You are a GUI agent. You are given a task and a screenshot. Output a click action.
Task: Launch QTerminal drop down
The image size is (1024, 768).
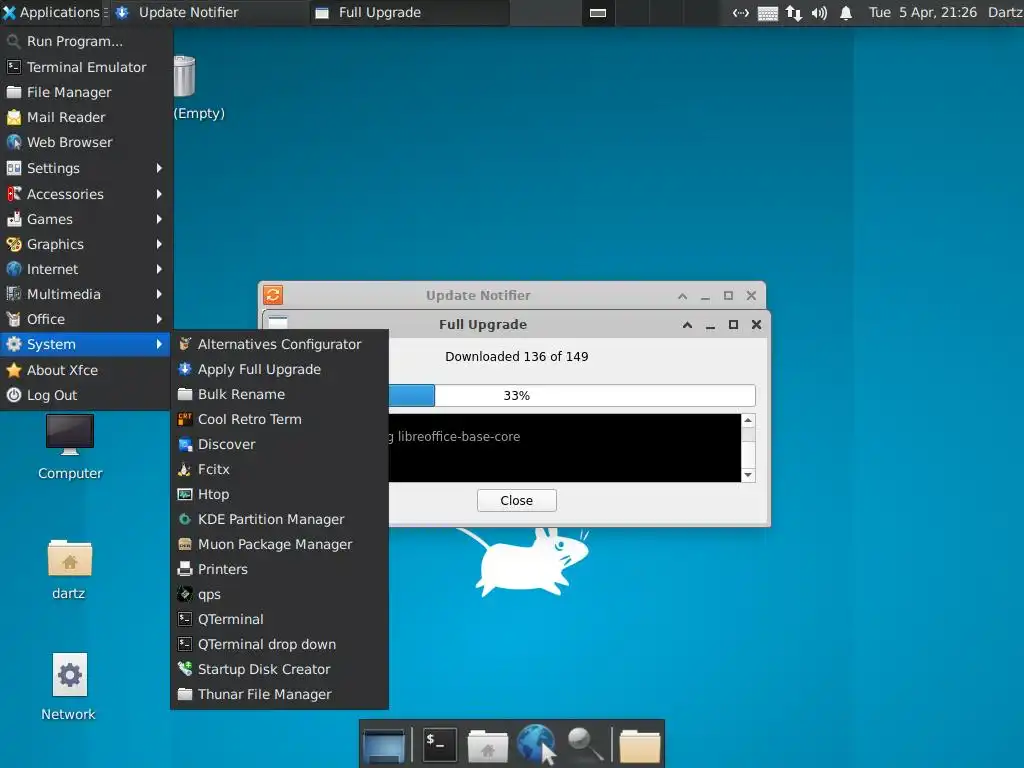280,644
